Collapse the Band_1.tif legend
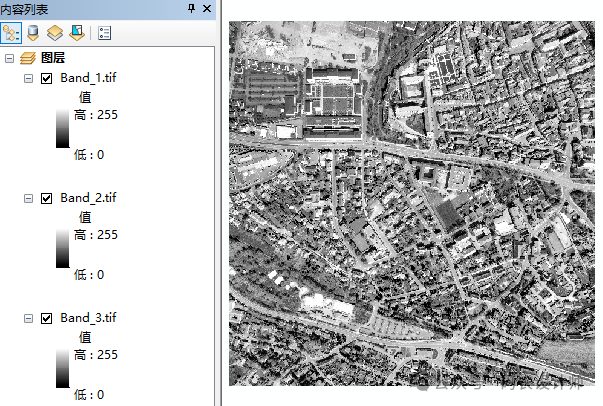The height and width of the screenshot is (406, 603). point(28,78)
